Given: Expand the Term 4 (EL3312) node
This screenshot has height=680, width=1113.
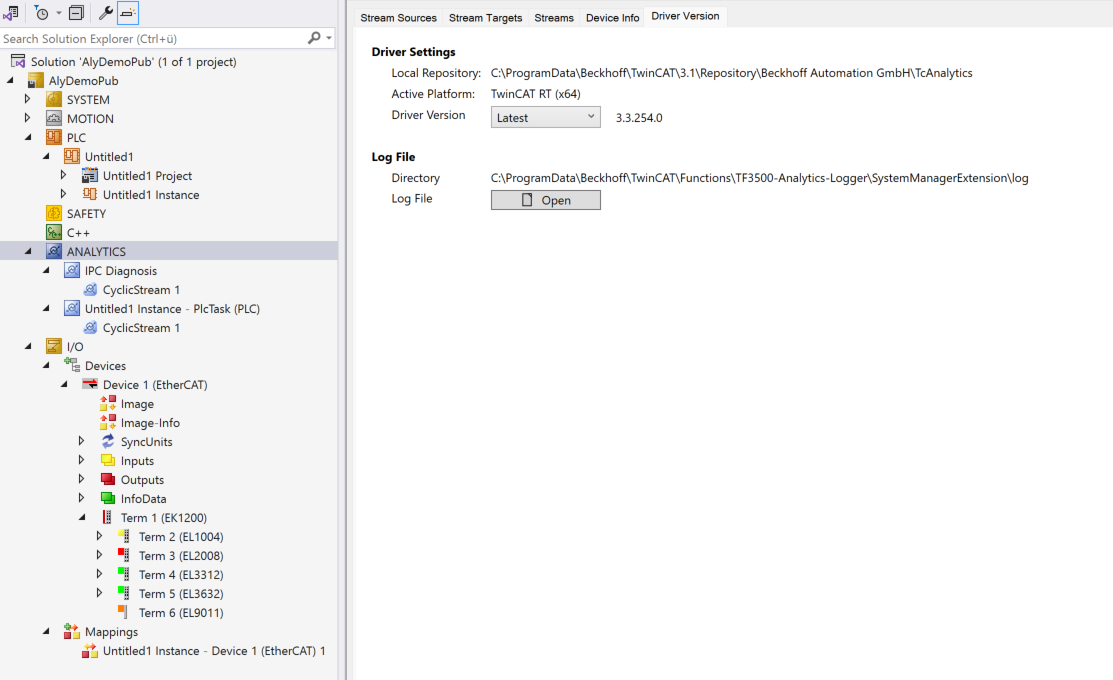Looking at the screenshot, I should (x=99, y=575).
